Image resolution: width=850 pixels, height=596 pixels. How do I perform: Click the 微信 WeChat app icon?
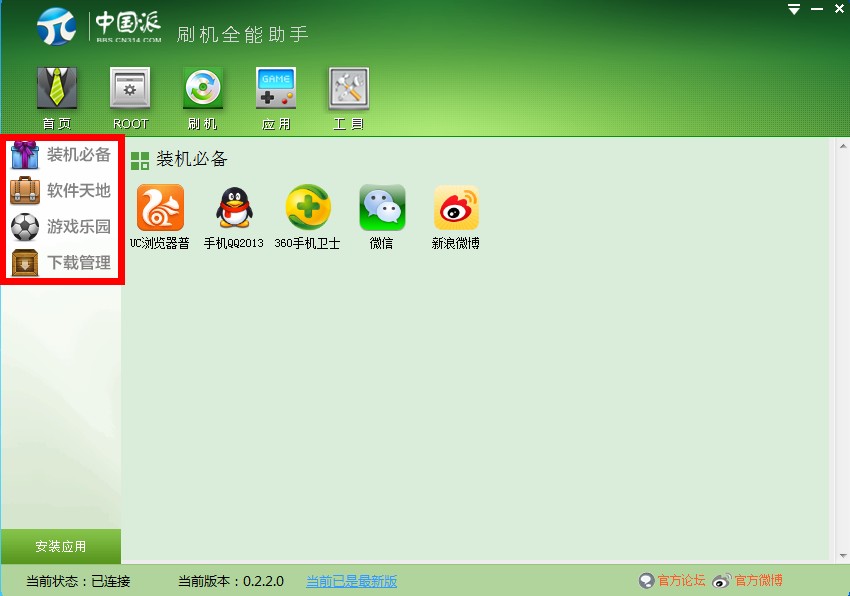pyautogui.click(x=382, y=208)
